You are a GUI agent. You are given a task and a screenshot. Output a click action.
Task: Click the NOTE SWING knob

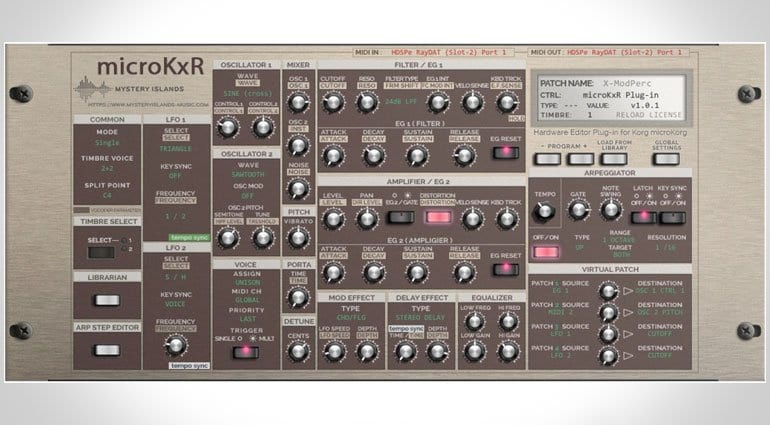tap(610, 210)
